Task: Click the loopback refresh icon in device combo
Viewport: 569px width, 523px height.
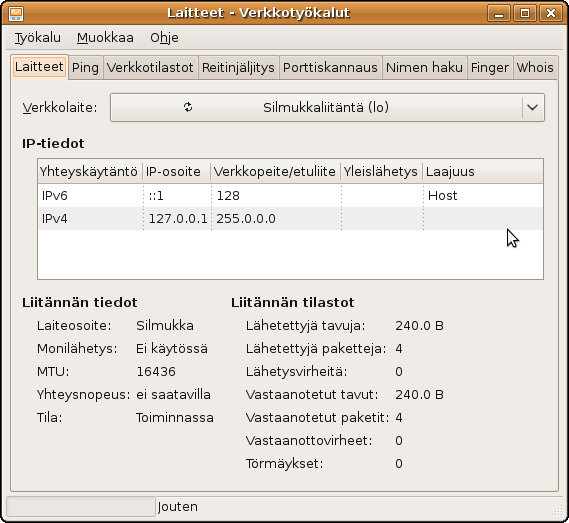Action: coord(188,107)
